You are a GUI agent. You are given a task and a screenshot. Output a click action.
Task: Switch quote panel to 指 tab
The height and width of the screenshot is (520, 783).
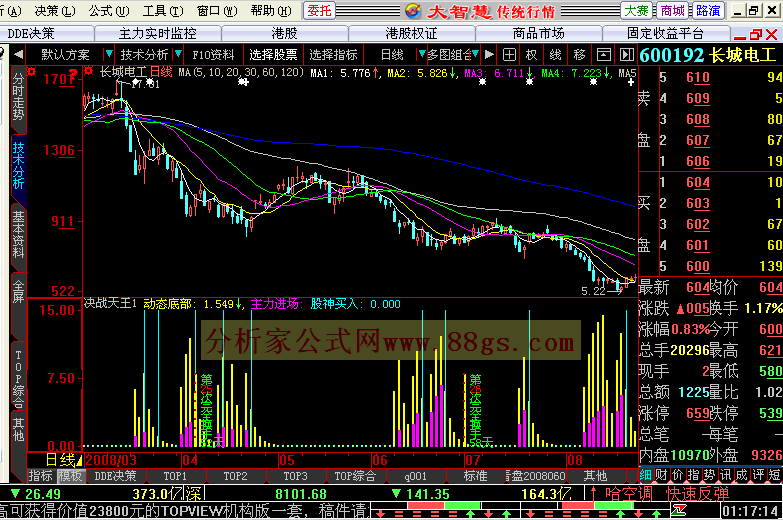coord(694,475)
